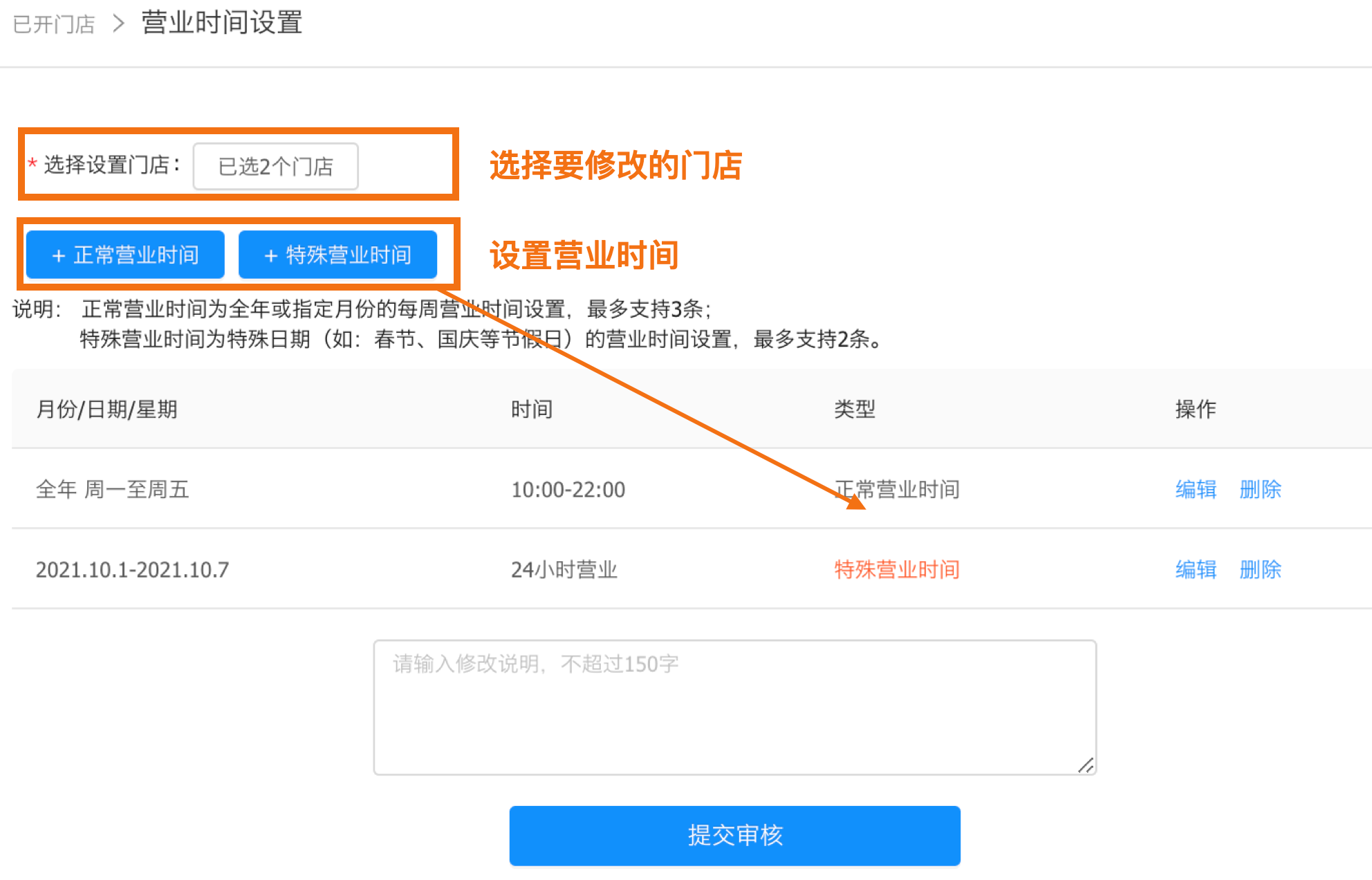Delete the 全年 周一至周五 row
Image resolution: width=1372 pixels, height=880 pixels.
1260,489
